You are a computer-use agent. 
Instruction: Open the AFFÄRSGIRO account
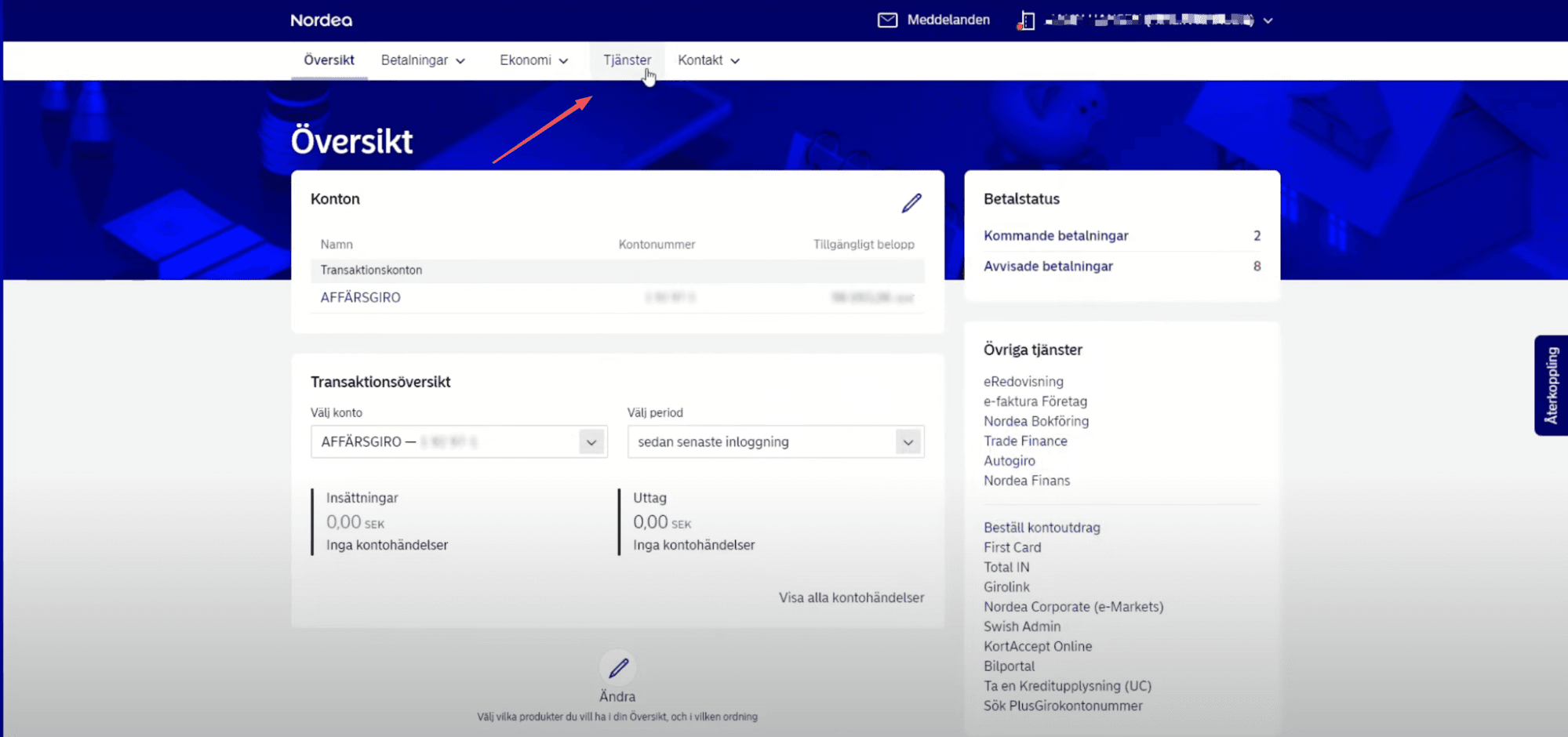pyautogui.click(x=360, y=297)
